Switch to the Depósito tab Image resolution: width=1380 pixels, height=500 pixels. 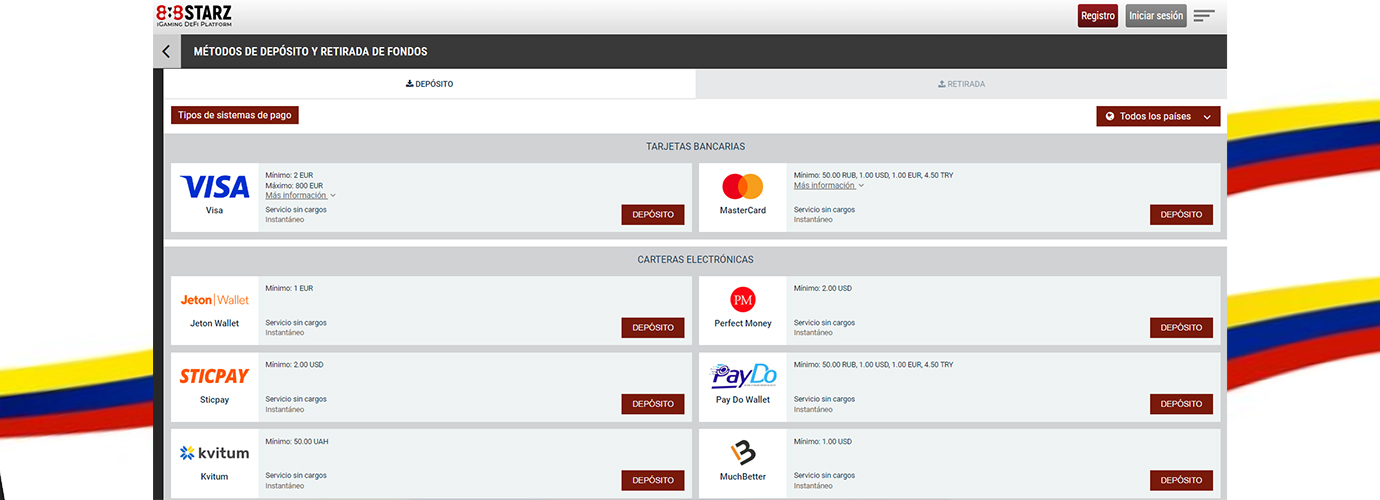click(430, 84)
